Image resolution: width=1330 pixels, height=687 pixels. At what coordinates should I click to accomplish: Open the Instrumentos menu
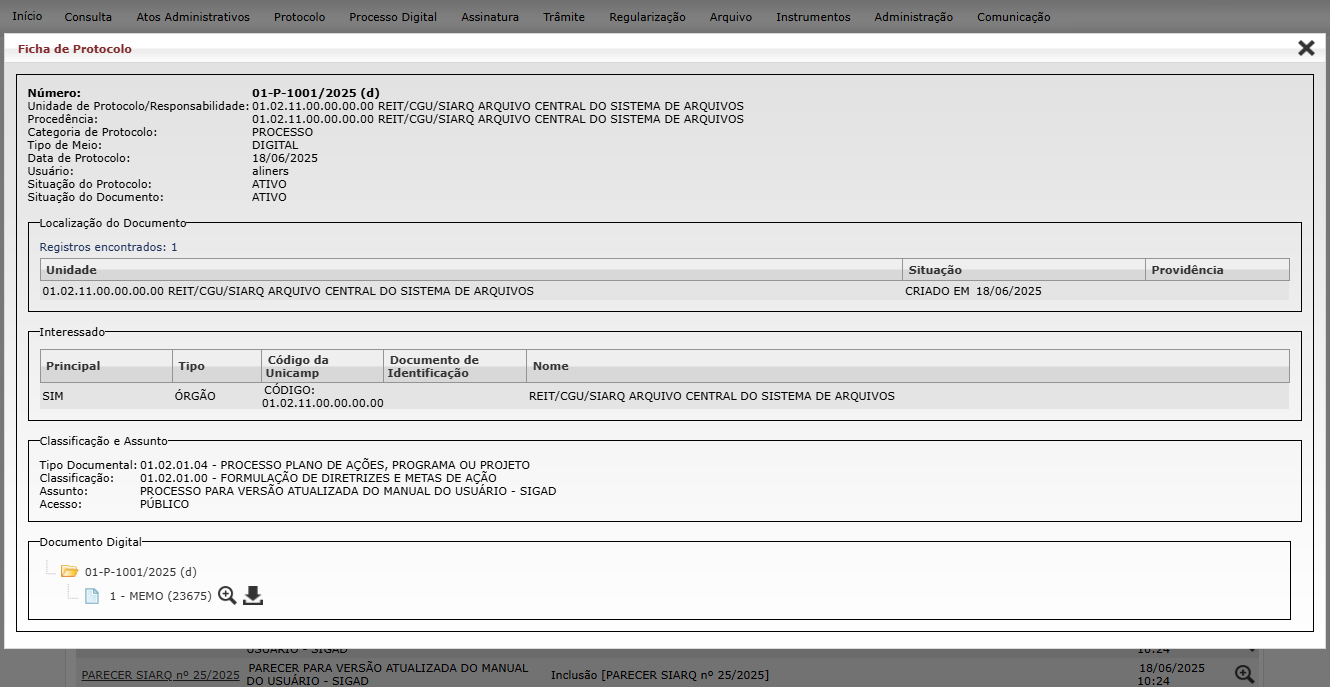pos(813,17)
